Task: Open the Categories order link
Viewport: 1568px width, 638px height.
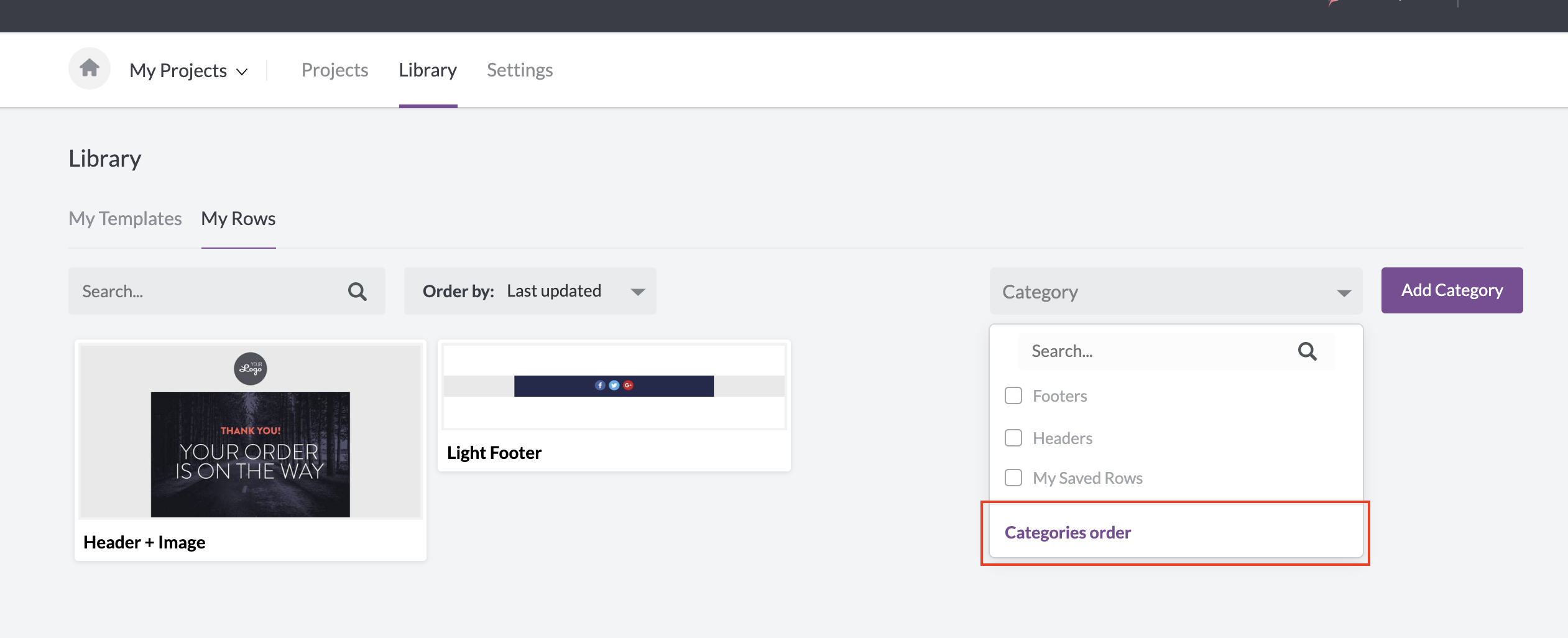Action: (x=1068, y=532)
